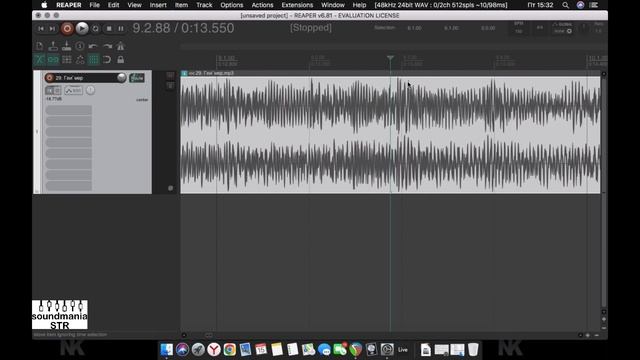Go to project start transport button

41,29
